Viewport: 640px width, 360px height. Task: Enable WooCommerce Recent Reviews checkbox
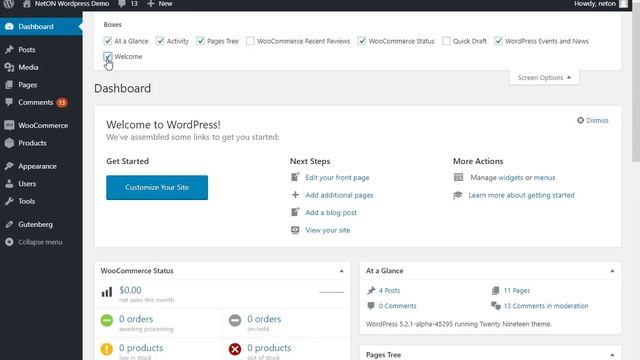(250, 41)
